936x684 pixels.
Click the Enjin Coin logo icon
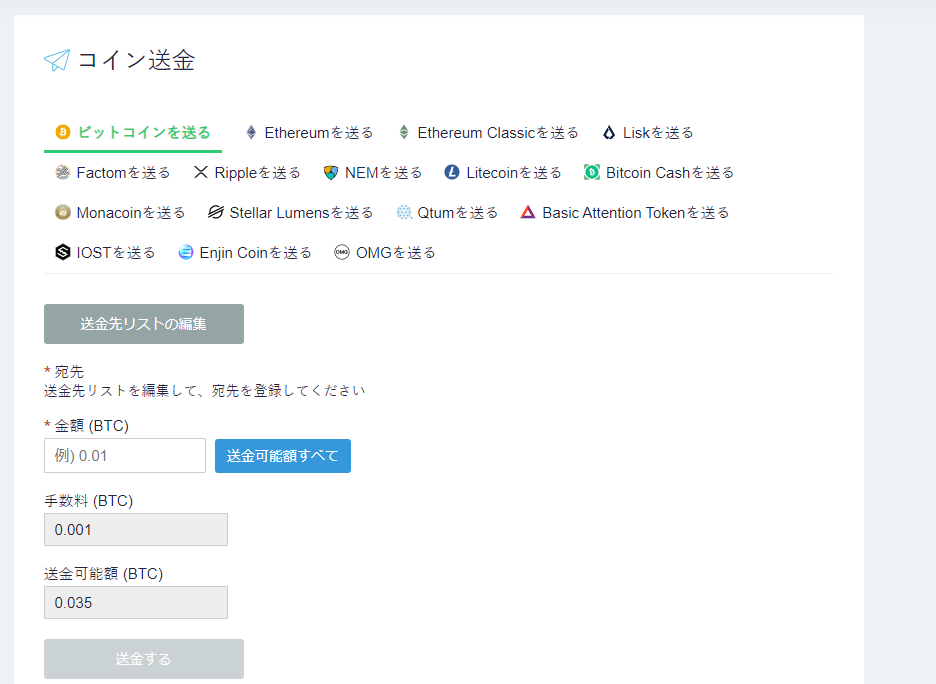coord(186,252)
